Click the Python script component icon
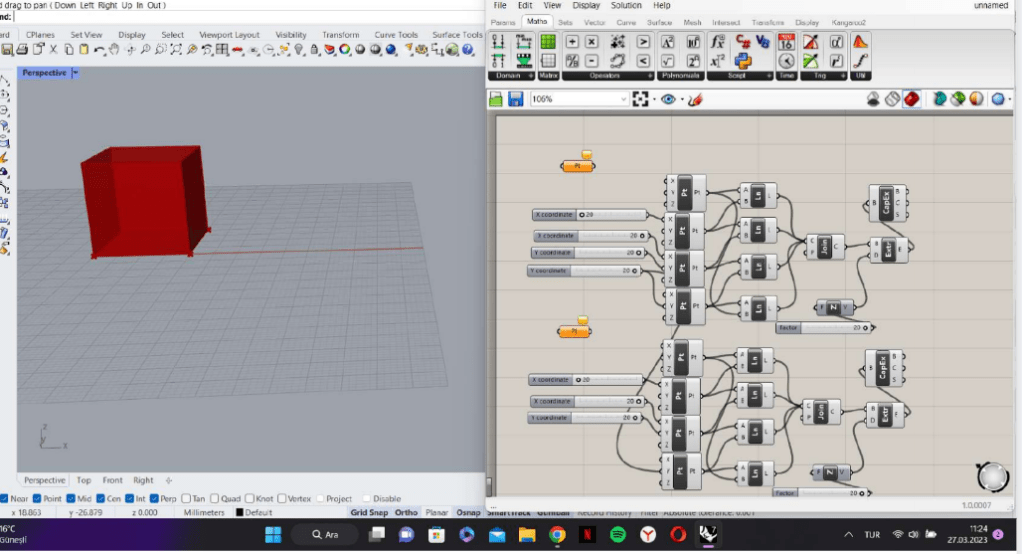The width and height of the screenshot is (1022, 554). [744, 60]
